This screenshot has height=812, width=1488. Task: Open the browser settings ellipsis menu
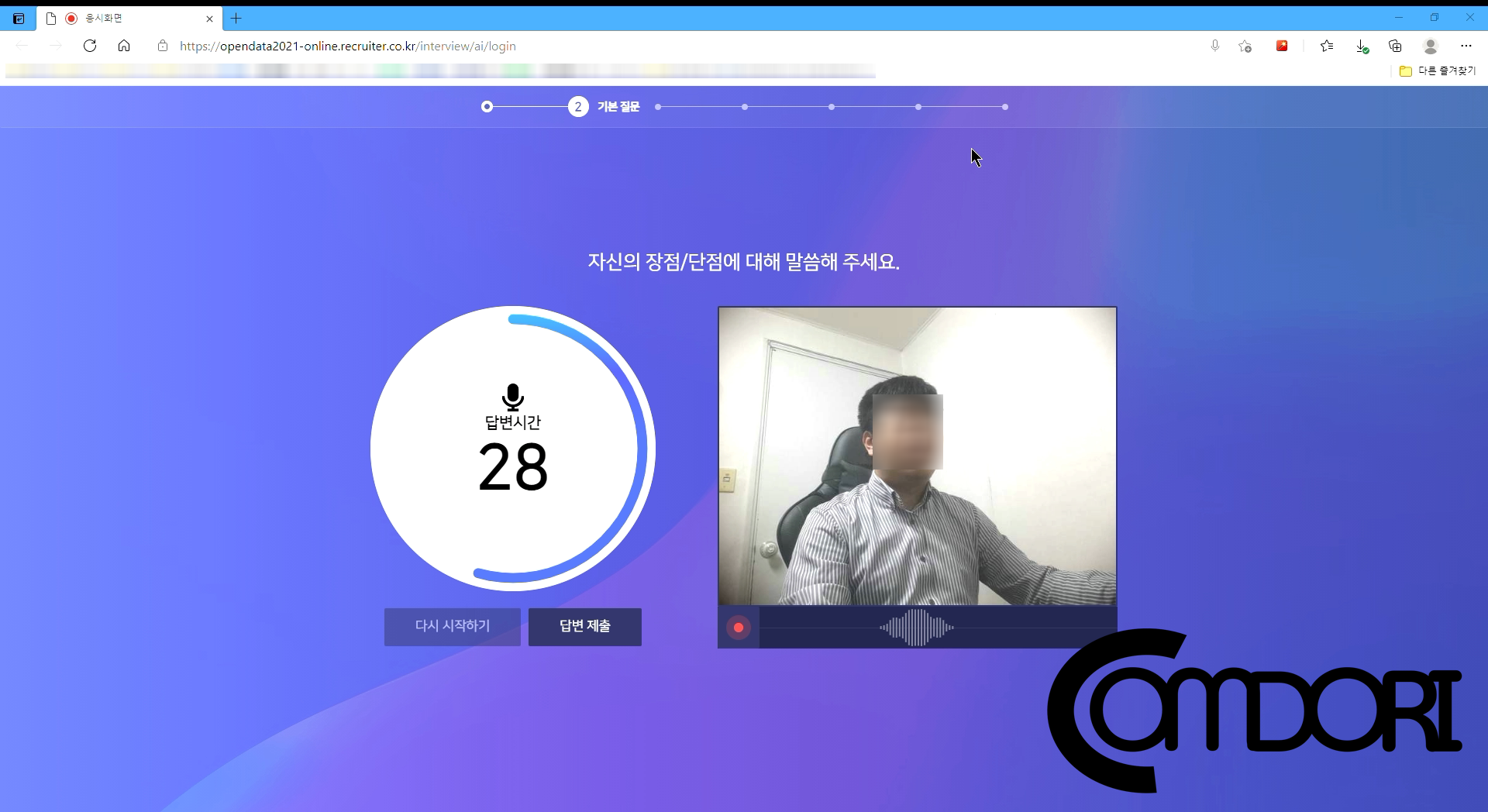[x=1466, y=46]
